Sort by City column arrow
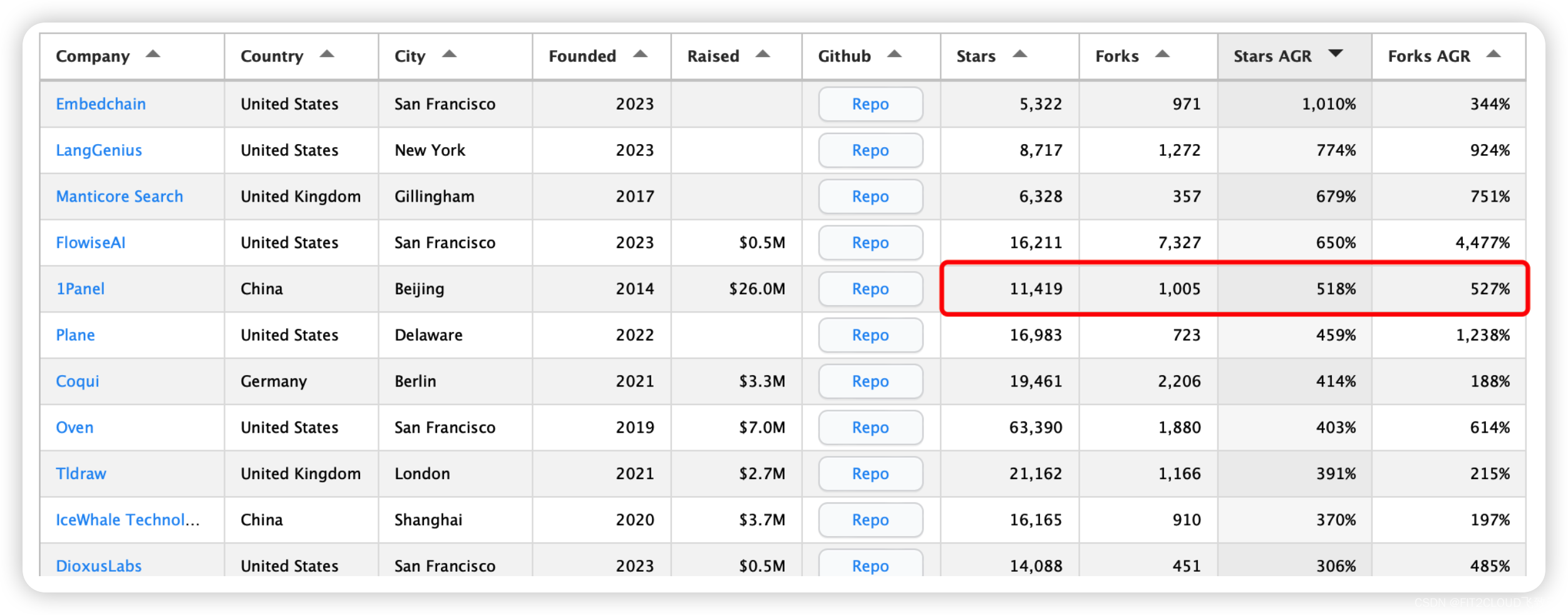The image size is (1568, 615). (x=449, y=54)
